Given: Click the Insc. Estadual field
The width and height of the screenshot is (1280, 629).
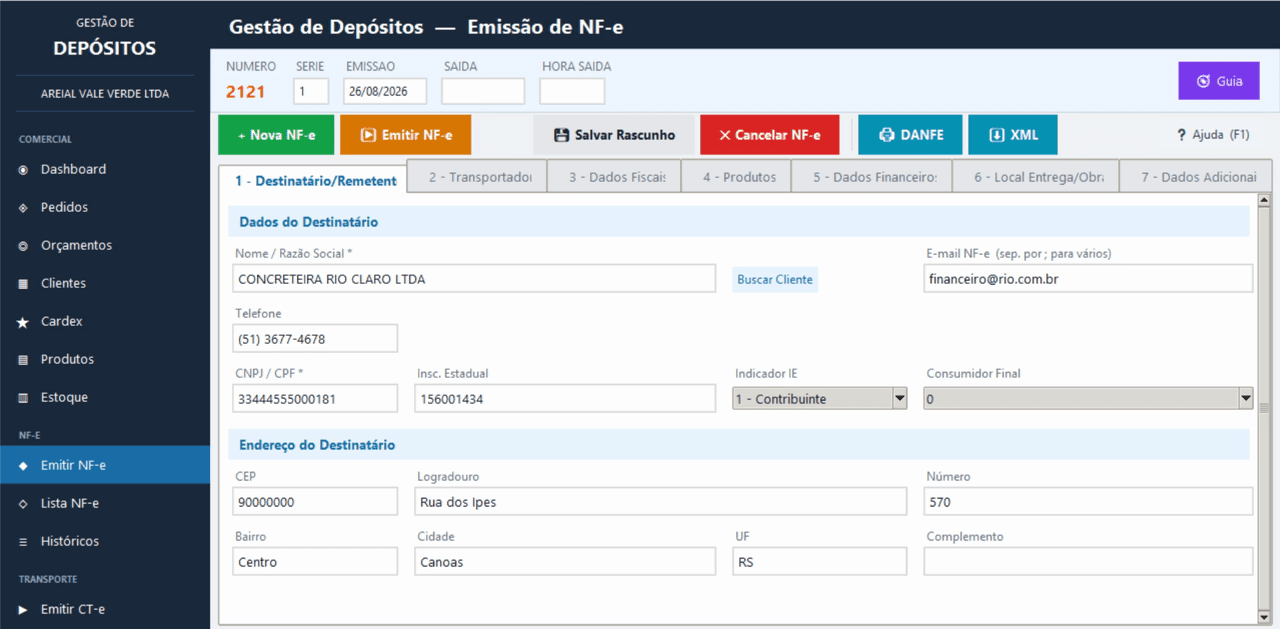Looking at the screenshot, I should (565, 399).
